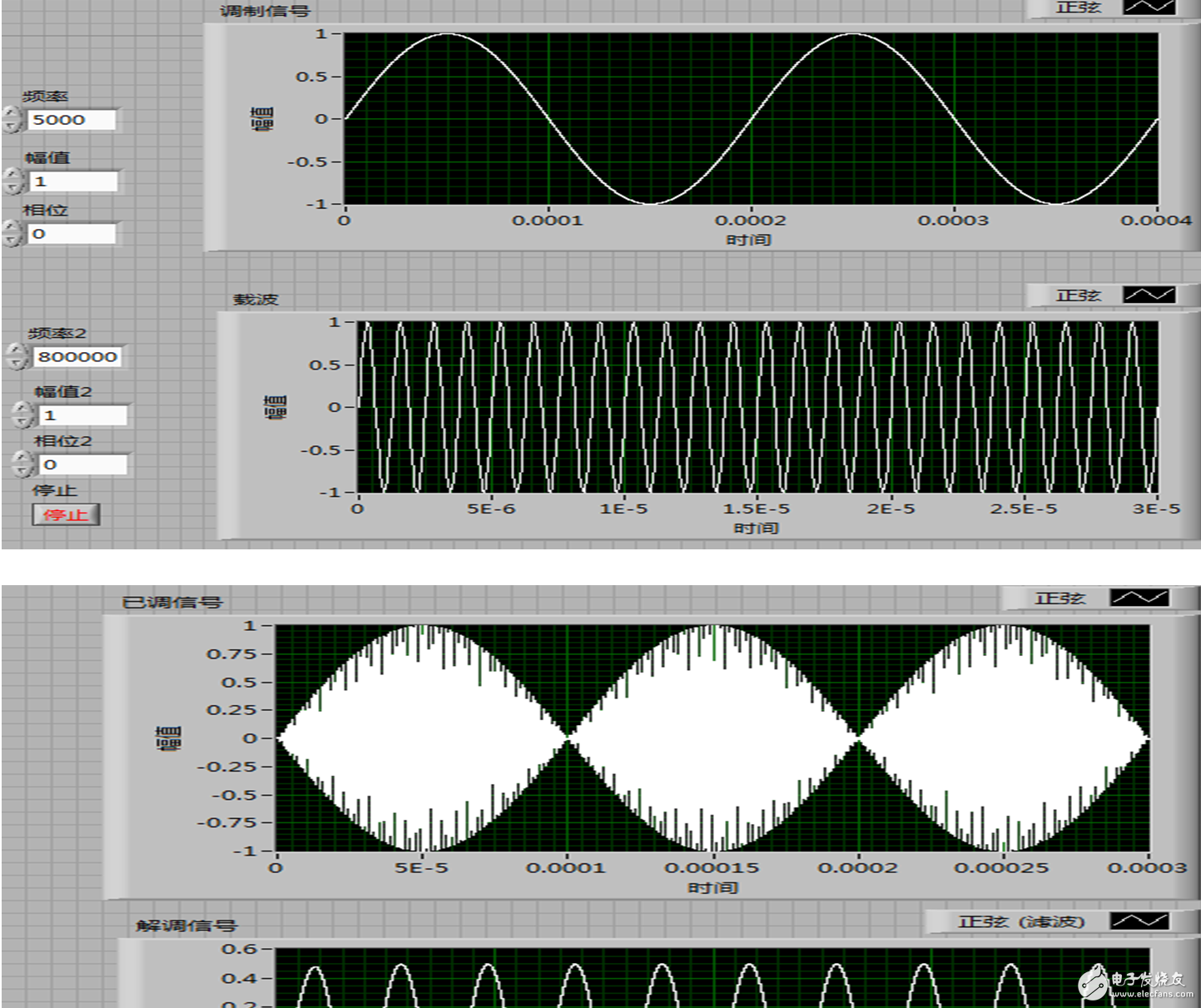This screenshot has height=1008, width=1201.
Task: Click the 时间 axis label under 载波 graph
Action: point(757,528)
